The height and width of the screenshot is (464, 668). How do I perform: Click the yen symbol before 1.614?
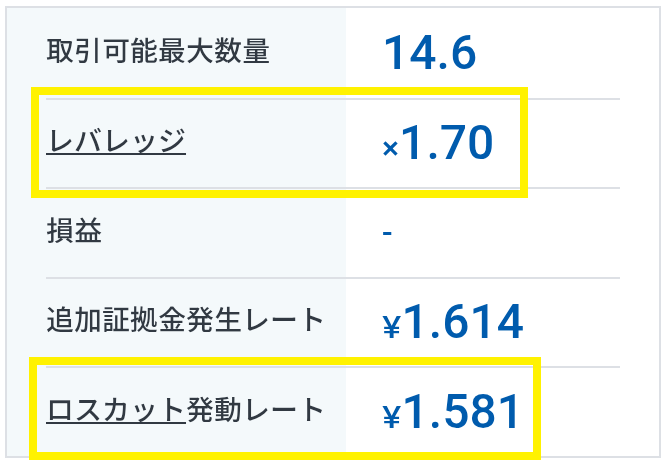[x=392, y=327]
